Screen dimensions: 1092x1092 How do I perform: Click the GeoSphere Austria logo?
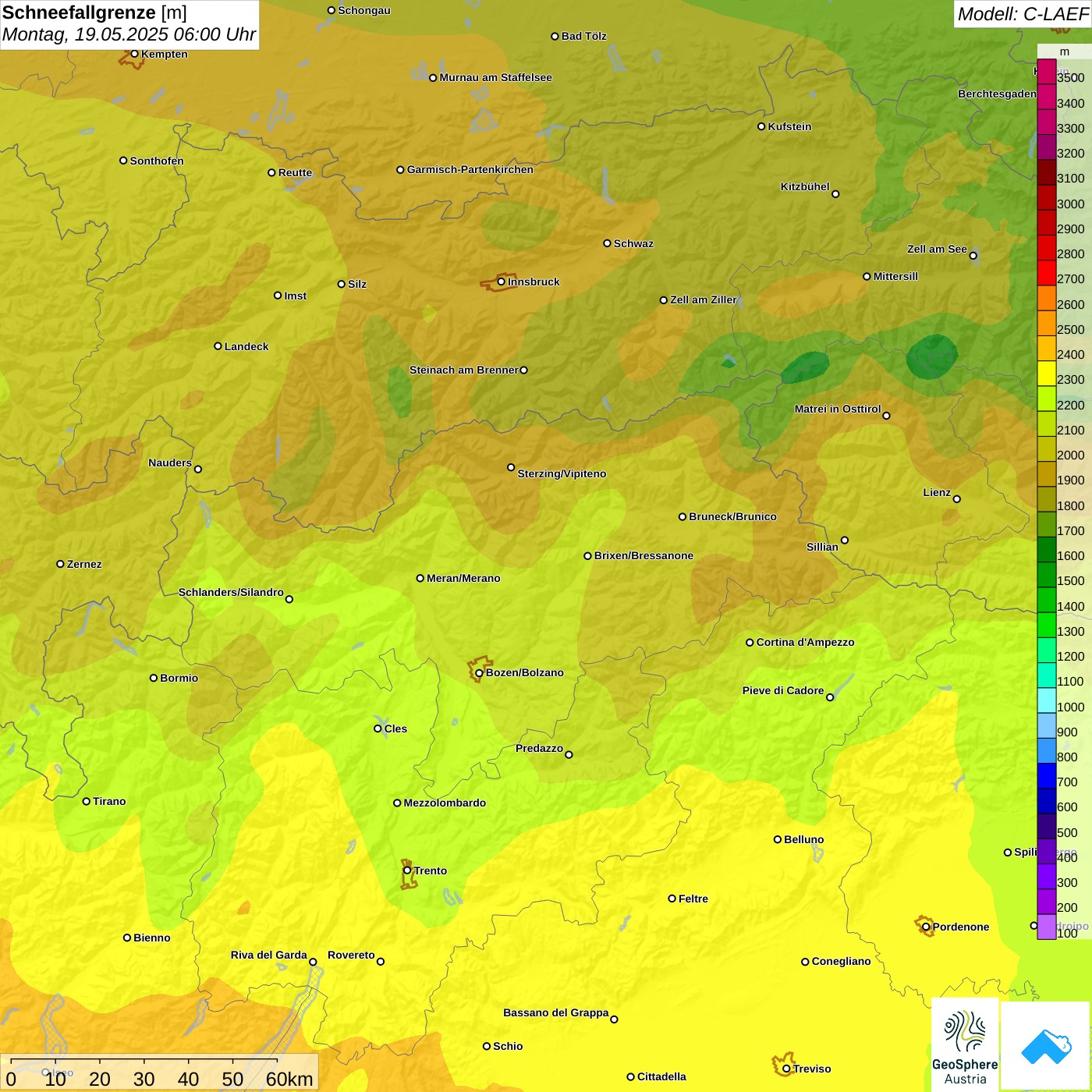pyautogui.click(x=965, y=1045)
